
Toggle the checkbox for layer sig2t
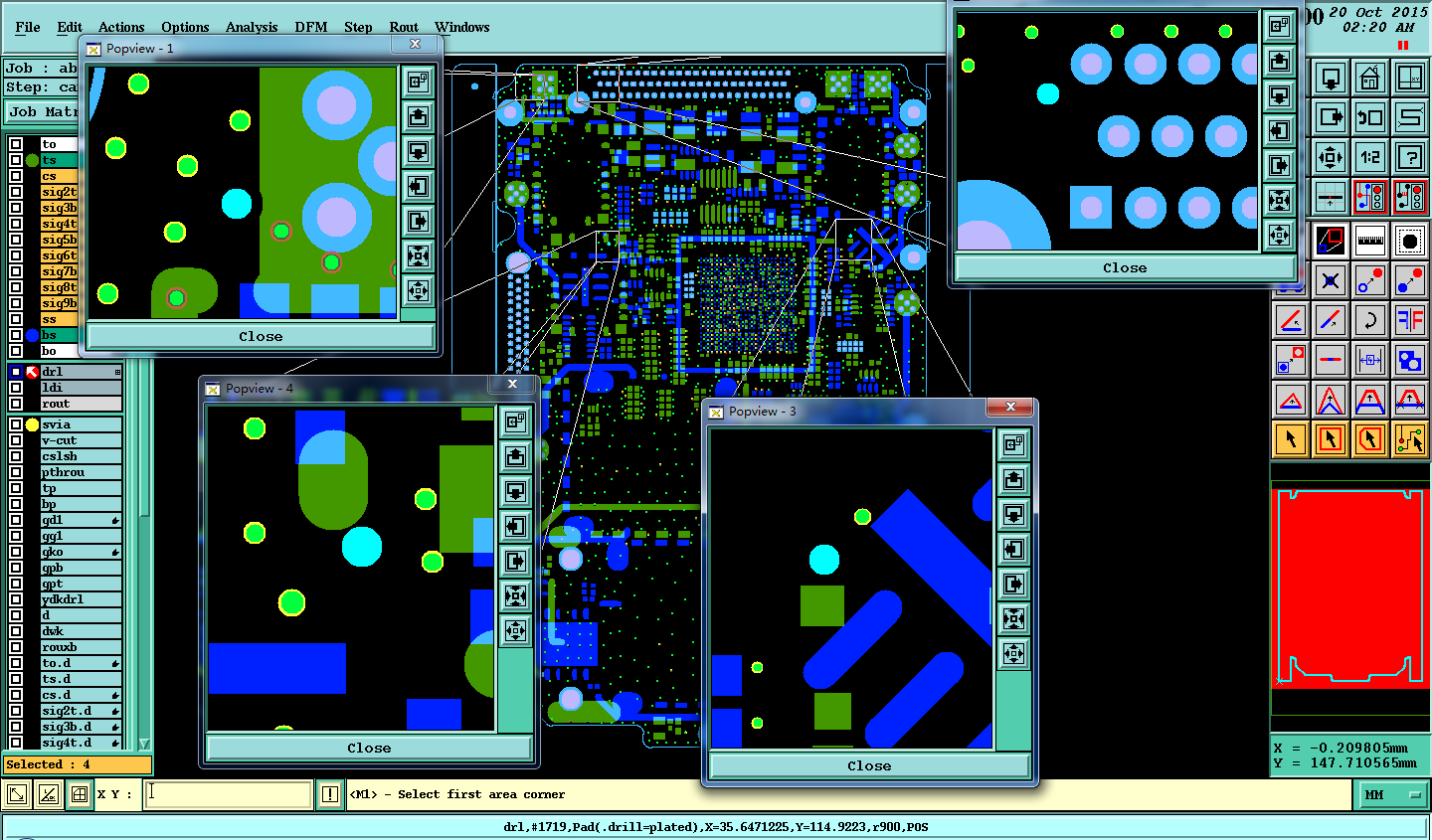[x=16, y=192]
